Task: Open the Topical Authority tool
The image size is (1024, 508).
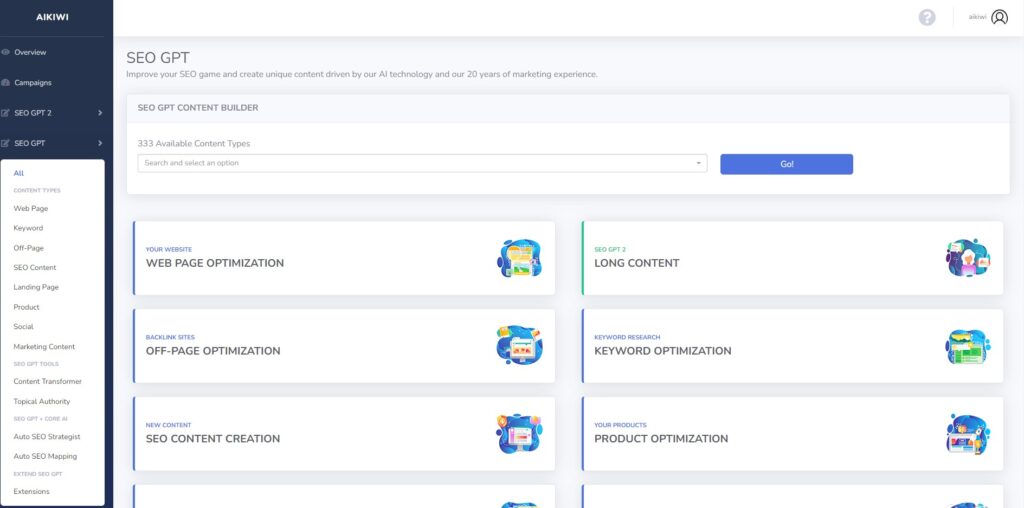Action: click(x=42, y=402)
